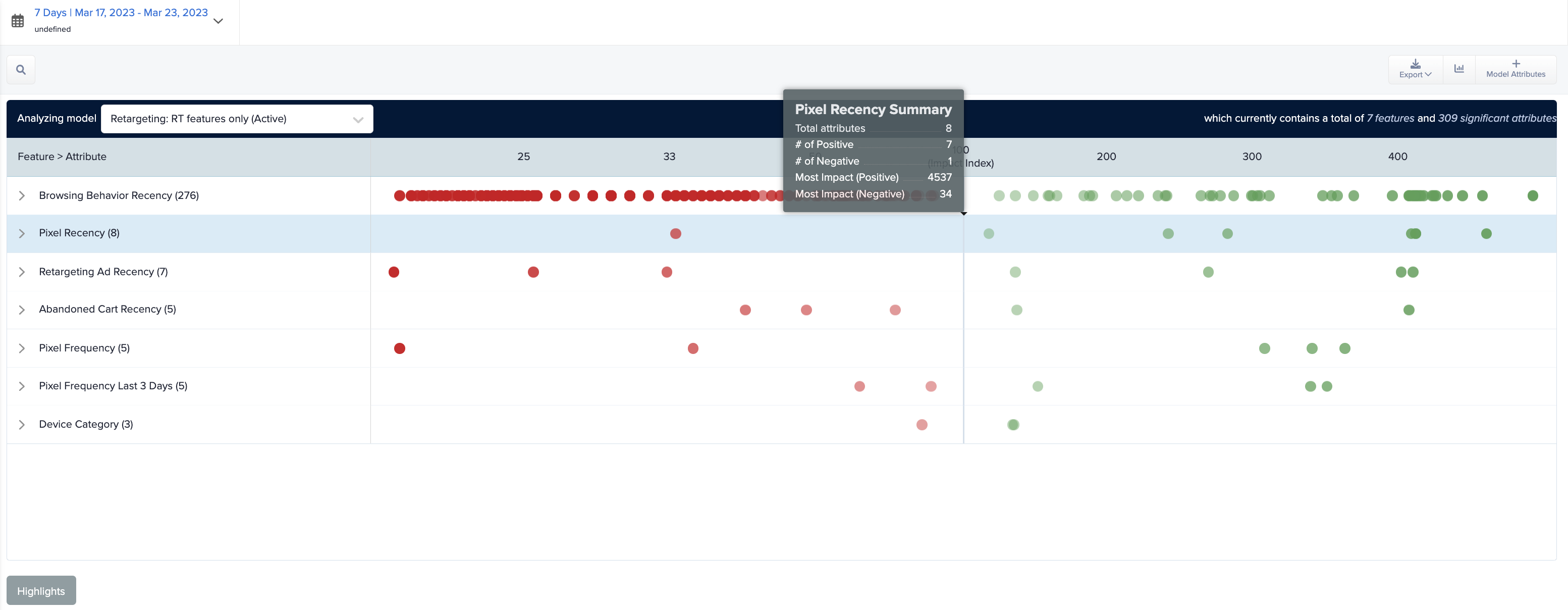Expand Abandoned Cart Recency row
Screen dimensions: 1568x610
click(22, 310)
